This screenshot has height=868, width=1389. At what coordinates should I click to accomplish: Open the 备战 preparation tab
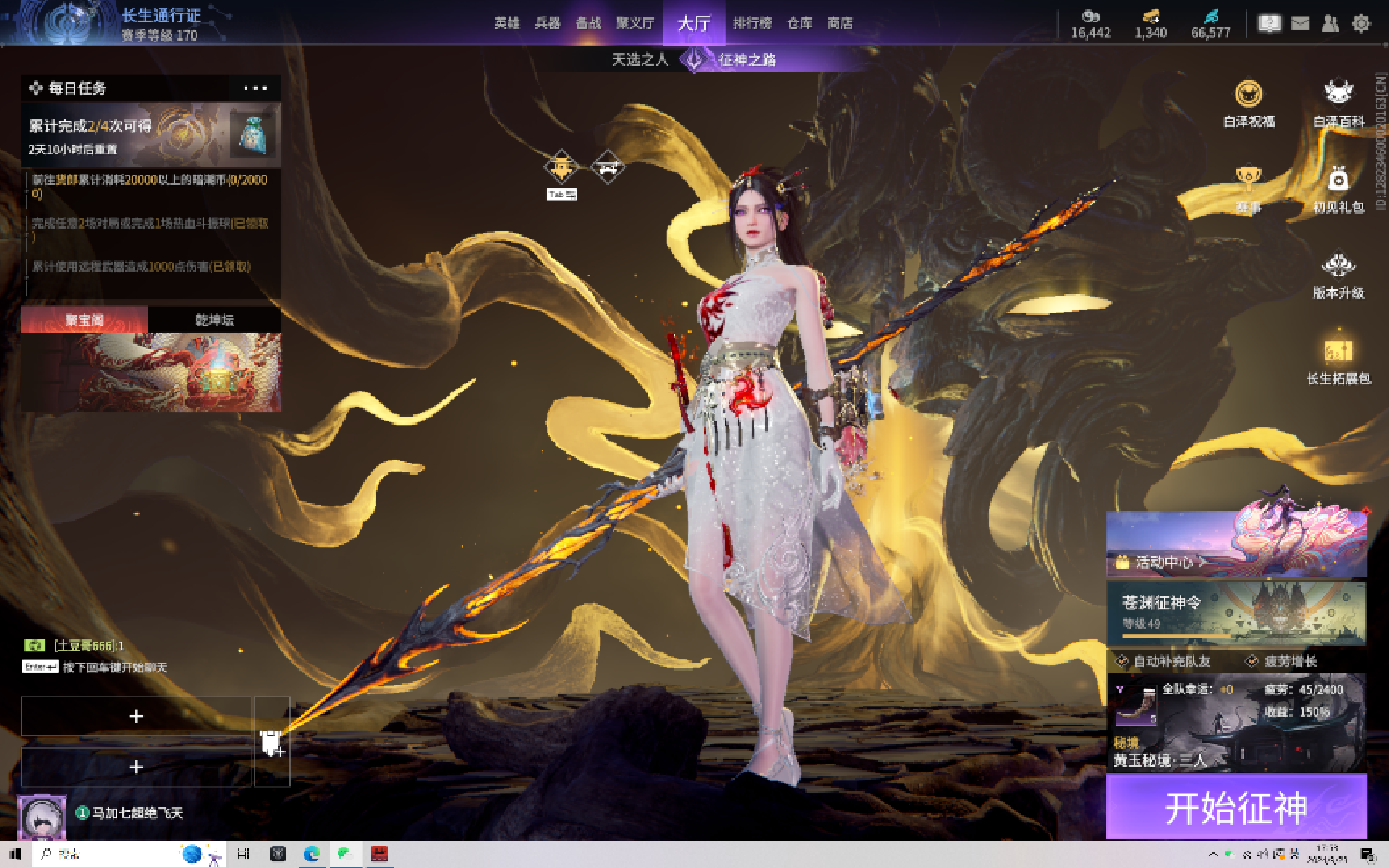(x=588, y=23)
